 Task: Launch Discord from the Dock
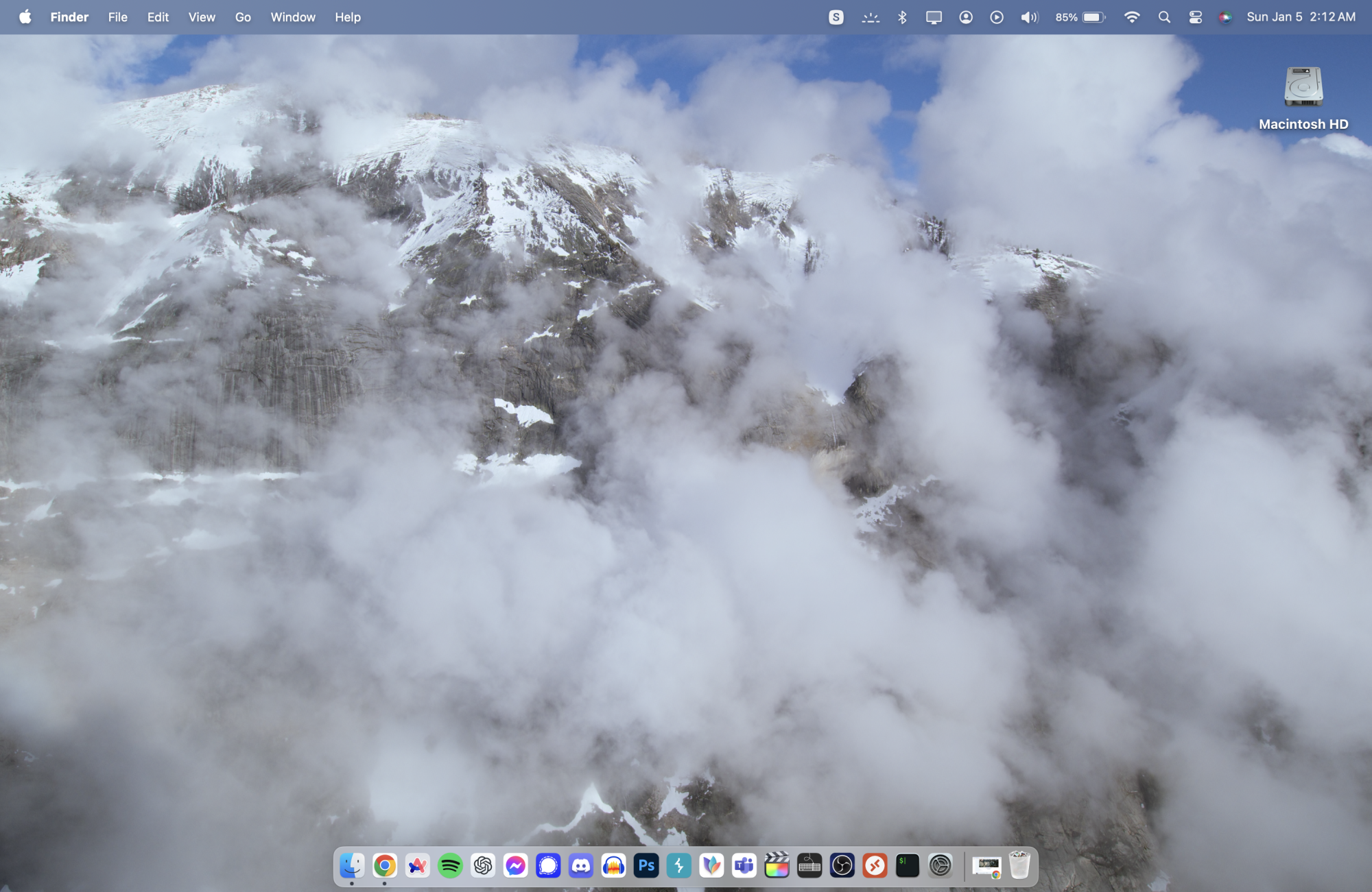click(581, 866)
